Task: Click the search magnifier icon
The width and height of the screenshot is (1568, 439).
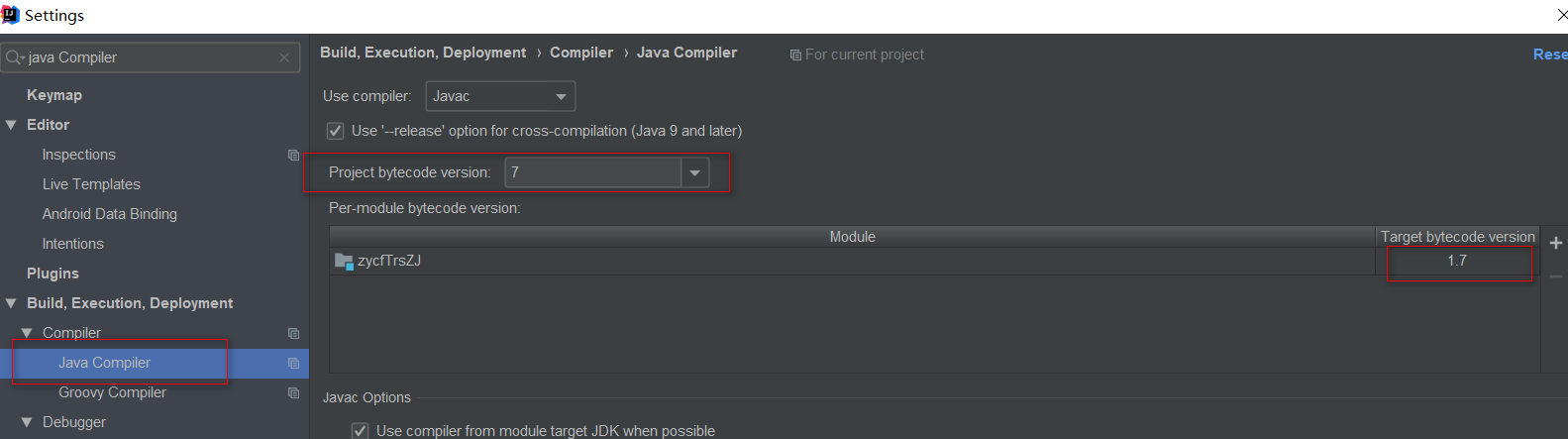Action: pos(14,57)
